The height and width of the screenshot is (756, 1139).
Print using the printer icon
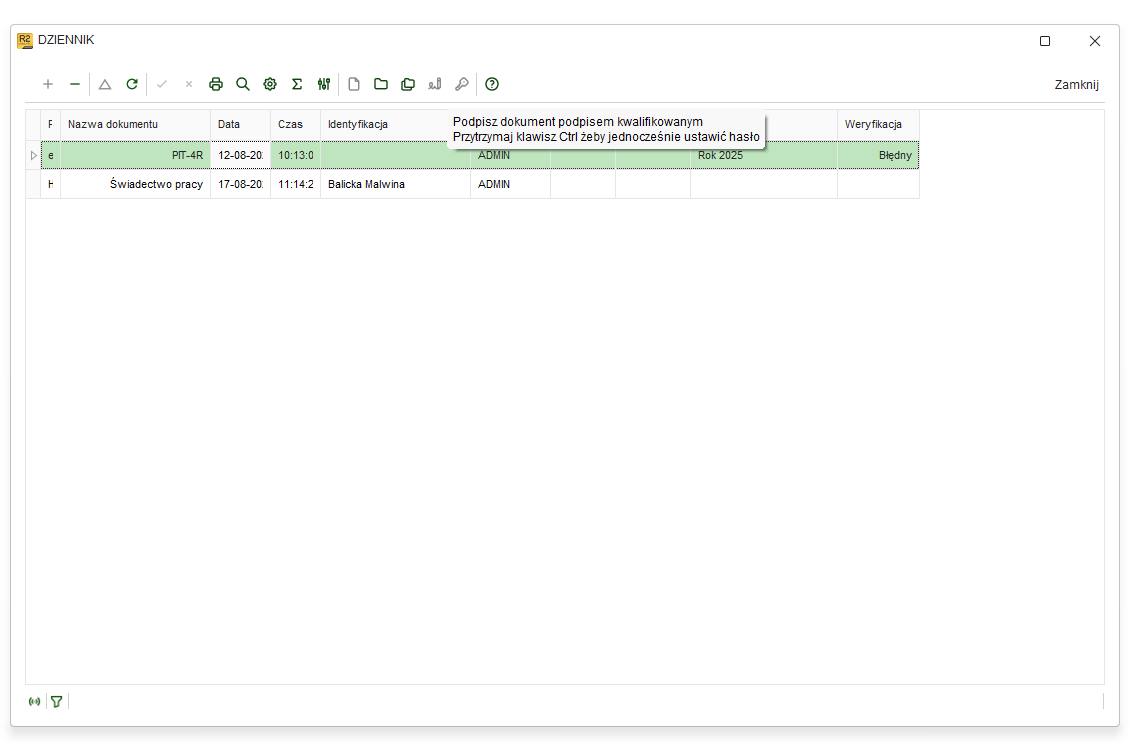tap(216, 84)
